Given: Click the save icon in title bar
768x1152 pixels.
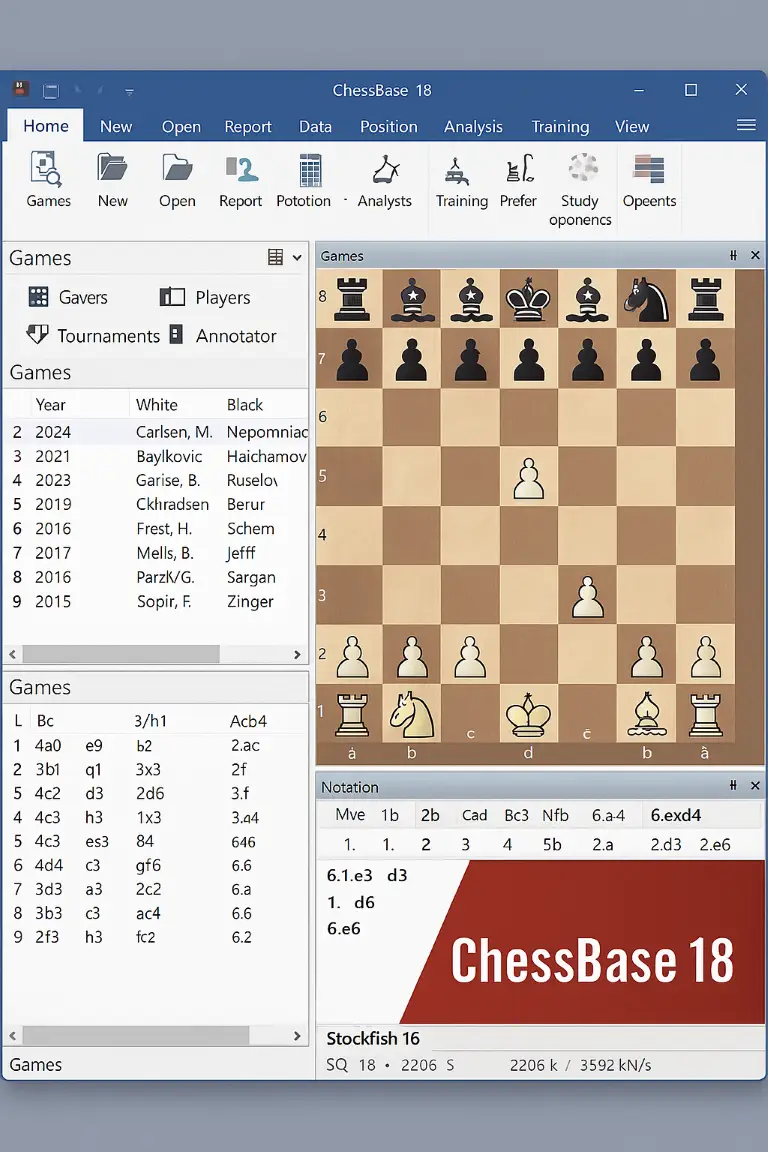Looking at the screenshot, I should 51,91.
